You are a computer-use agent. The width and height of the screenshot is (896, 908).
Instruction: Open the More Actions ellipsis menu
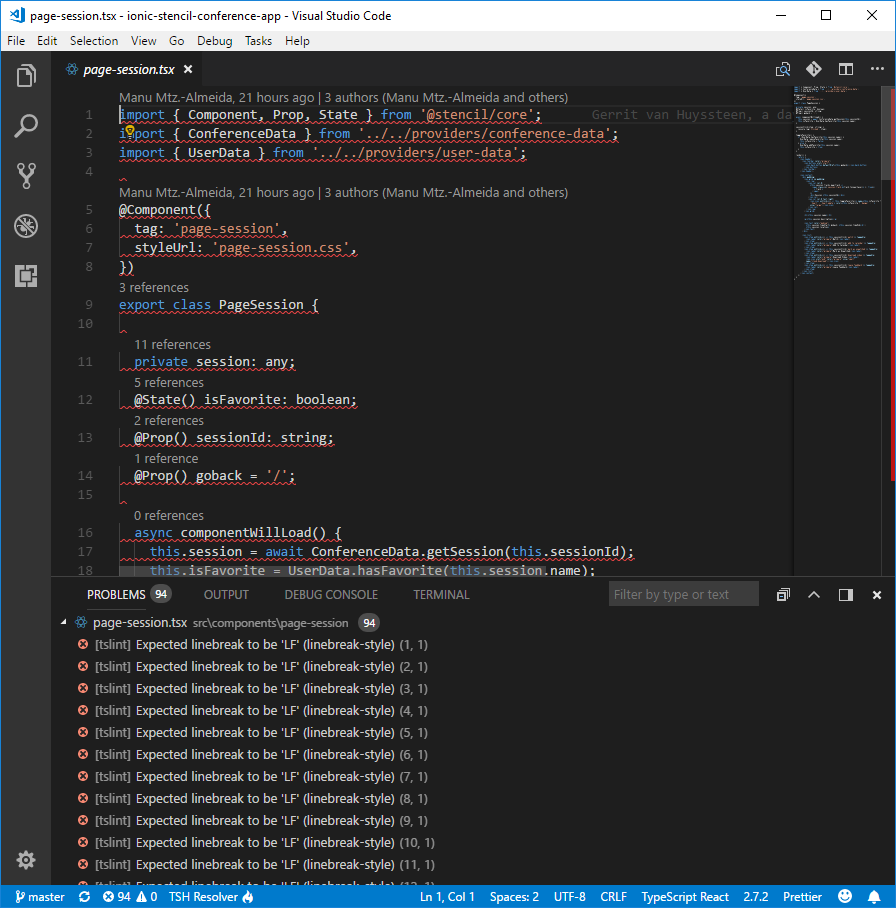point(877,69)
